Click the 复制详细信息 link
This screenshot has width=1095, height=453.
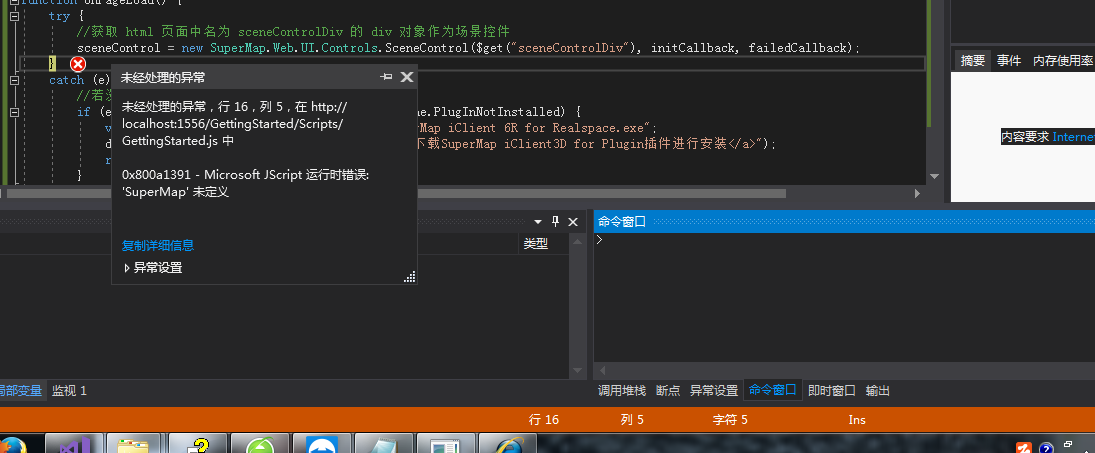coord(158,246)
